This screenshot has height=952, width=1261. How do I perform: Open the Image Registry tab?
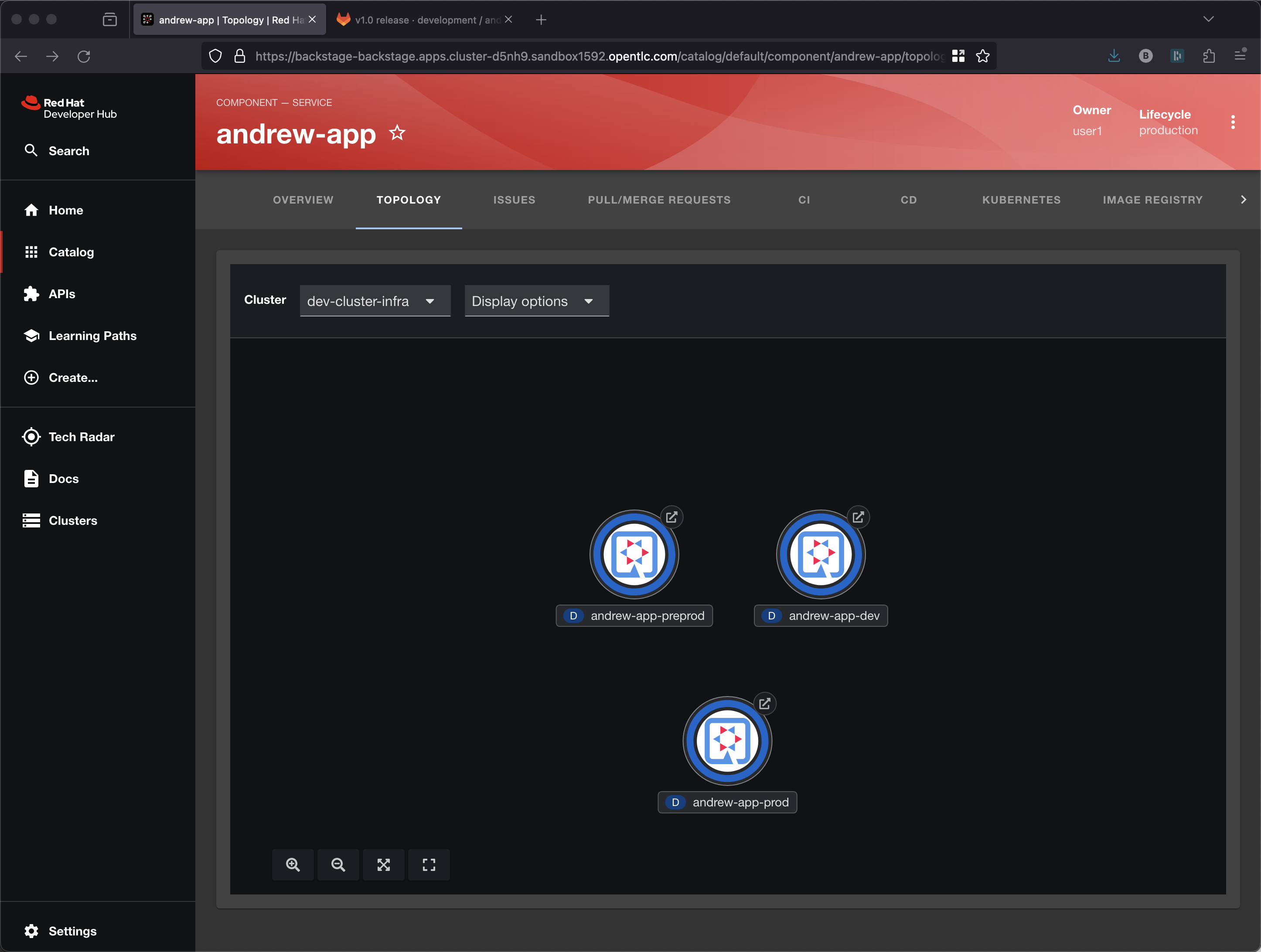click(x=1152, y=200)
